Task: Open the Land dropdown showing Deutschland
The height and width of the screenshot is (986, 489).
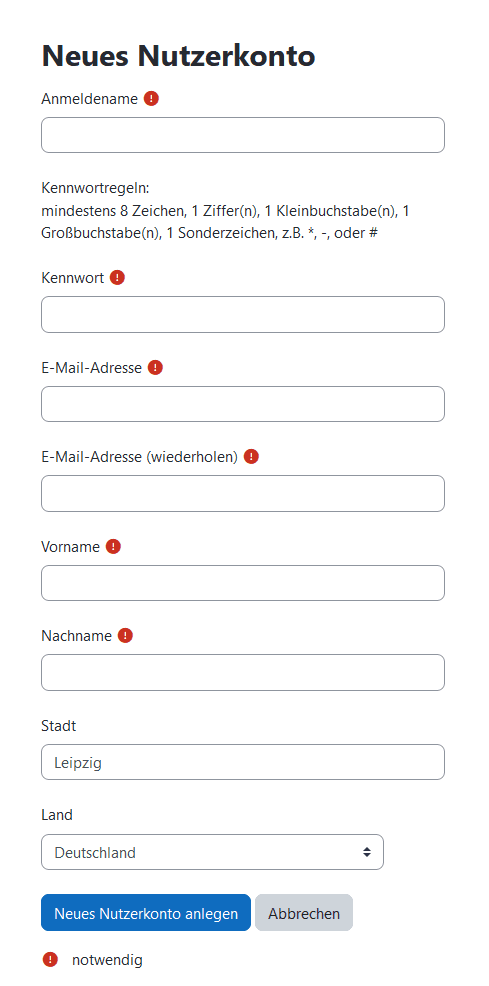Action: click(x=212, y=852)
